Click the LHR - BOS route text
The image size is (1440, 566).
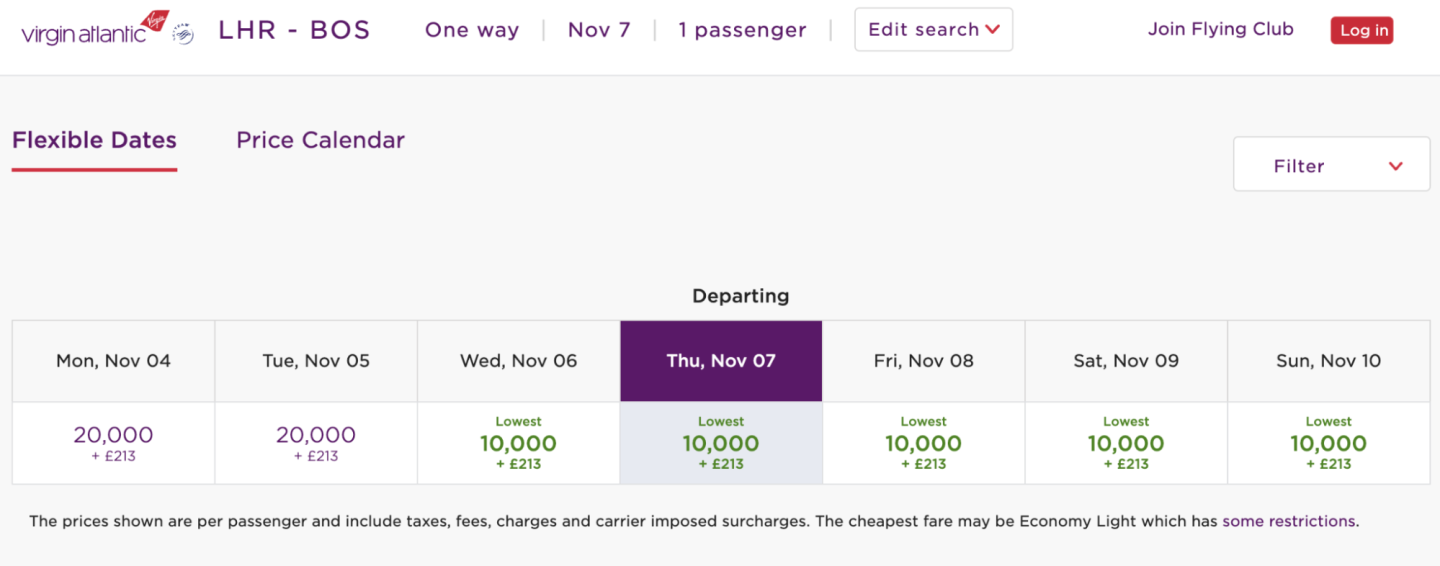pos(294,30)
